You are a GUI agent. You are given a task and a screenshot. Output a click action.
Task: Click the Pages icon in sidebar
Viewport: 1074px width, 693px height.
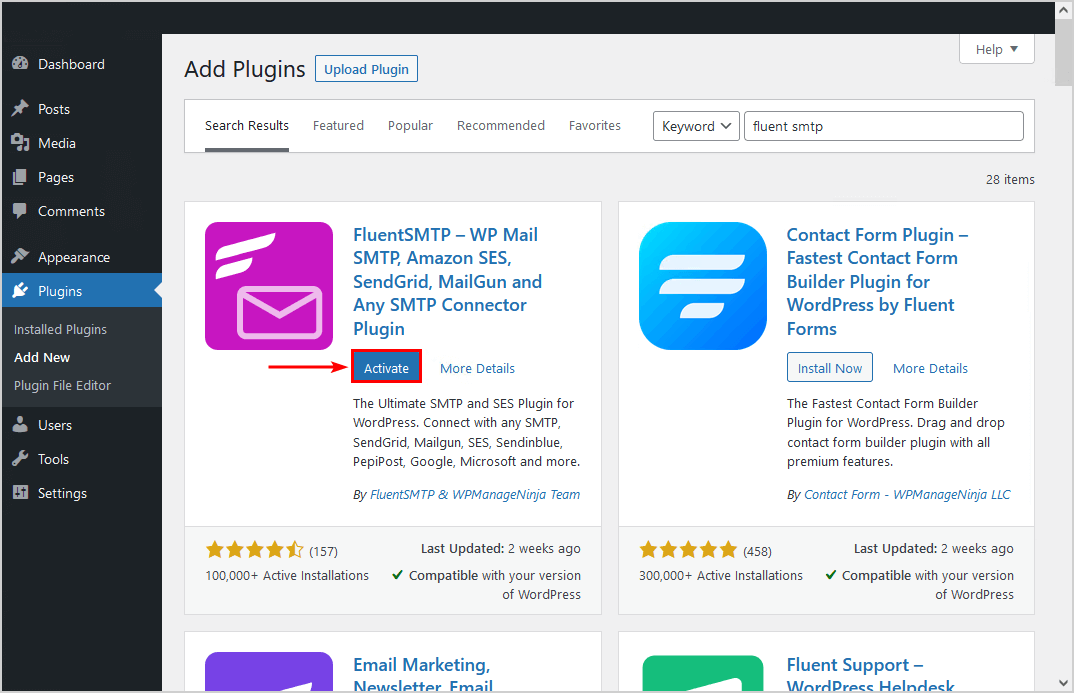(21, 177)
